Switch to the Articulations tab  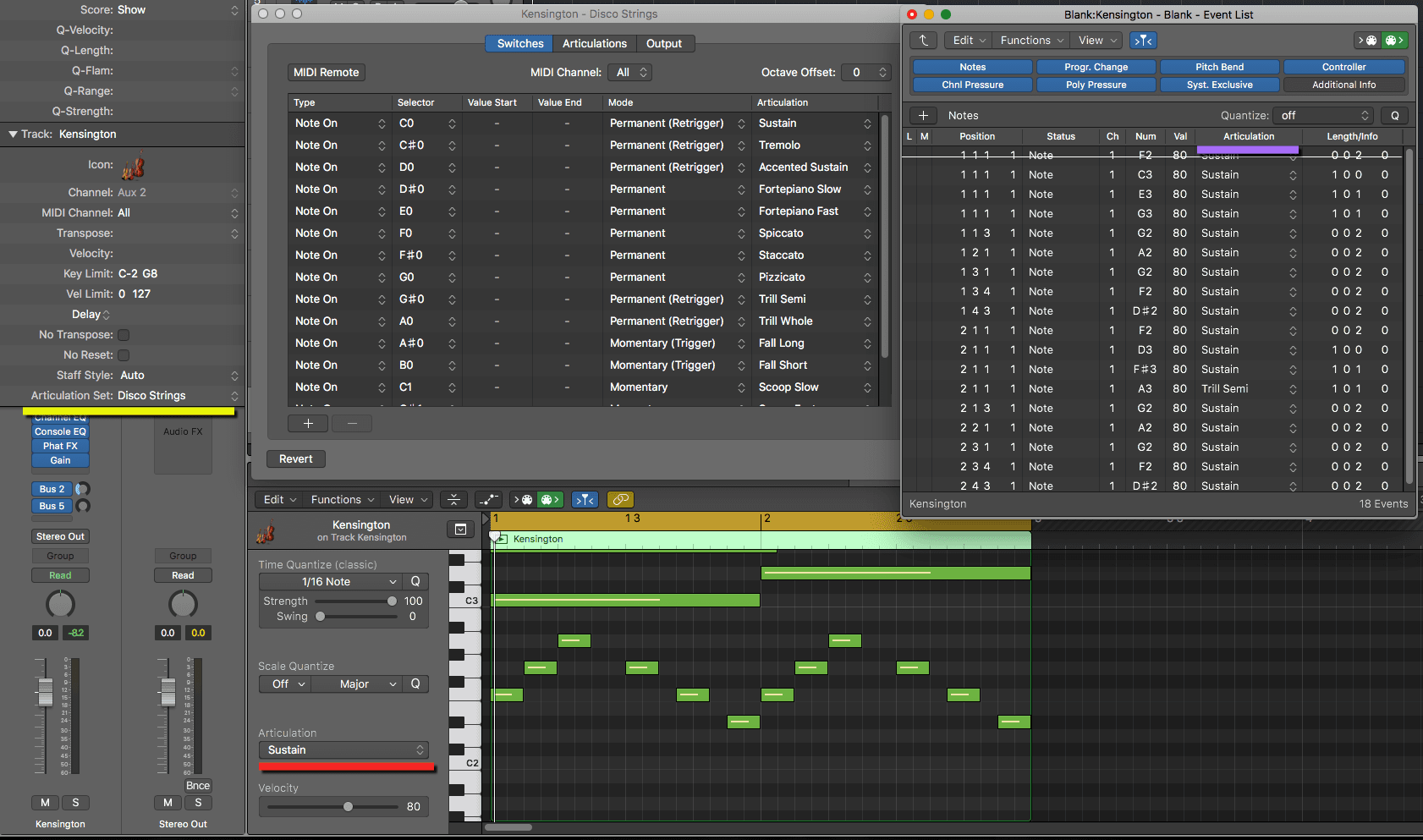[594, 44]
